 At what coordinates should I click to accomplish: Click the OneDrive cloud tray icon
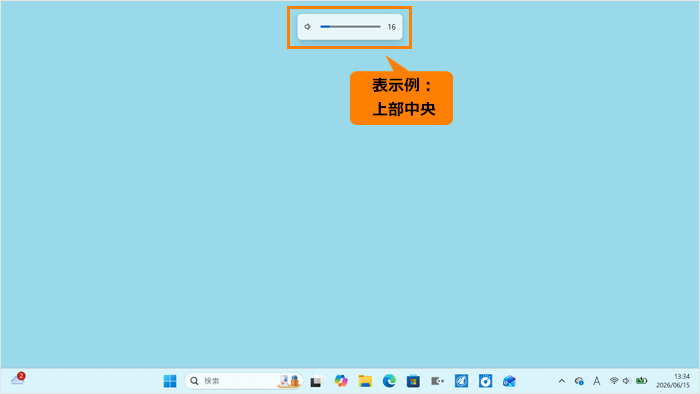tap(579, 381)
